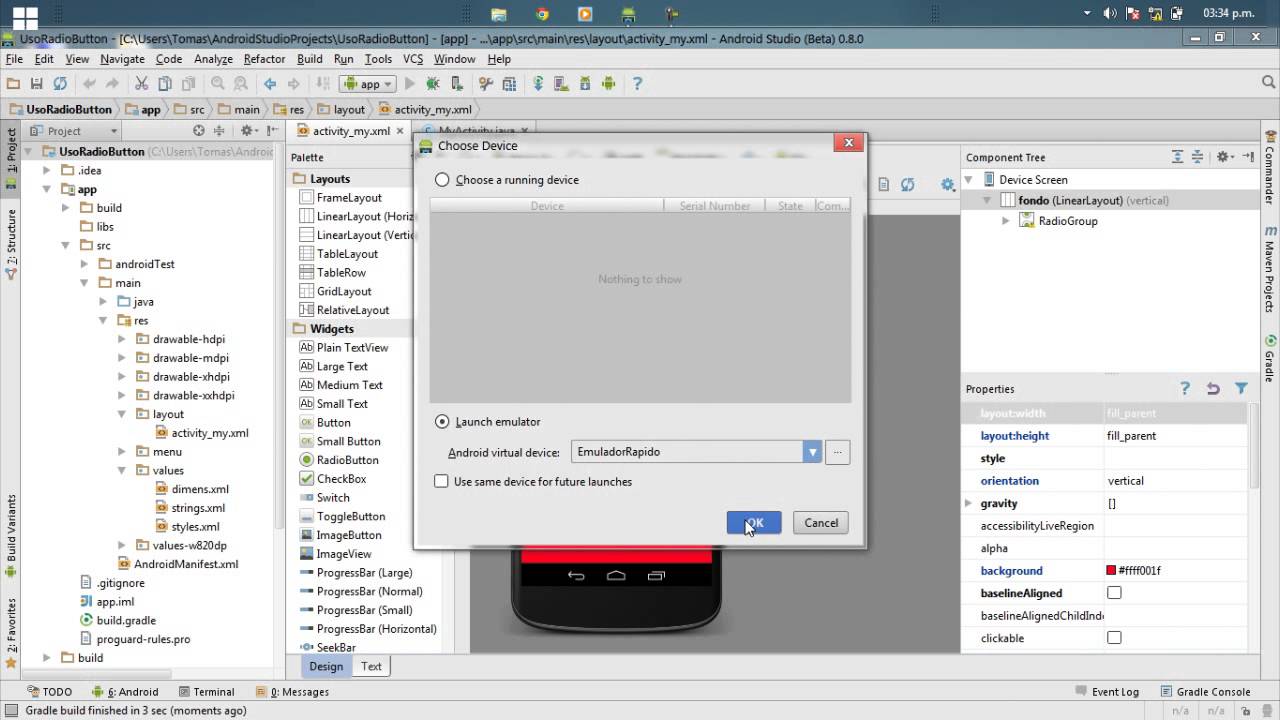The width and height of the screenshot is (1280, 720).
Task: Collapse the values folder
Action: click(122, 470)
